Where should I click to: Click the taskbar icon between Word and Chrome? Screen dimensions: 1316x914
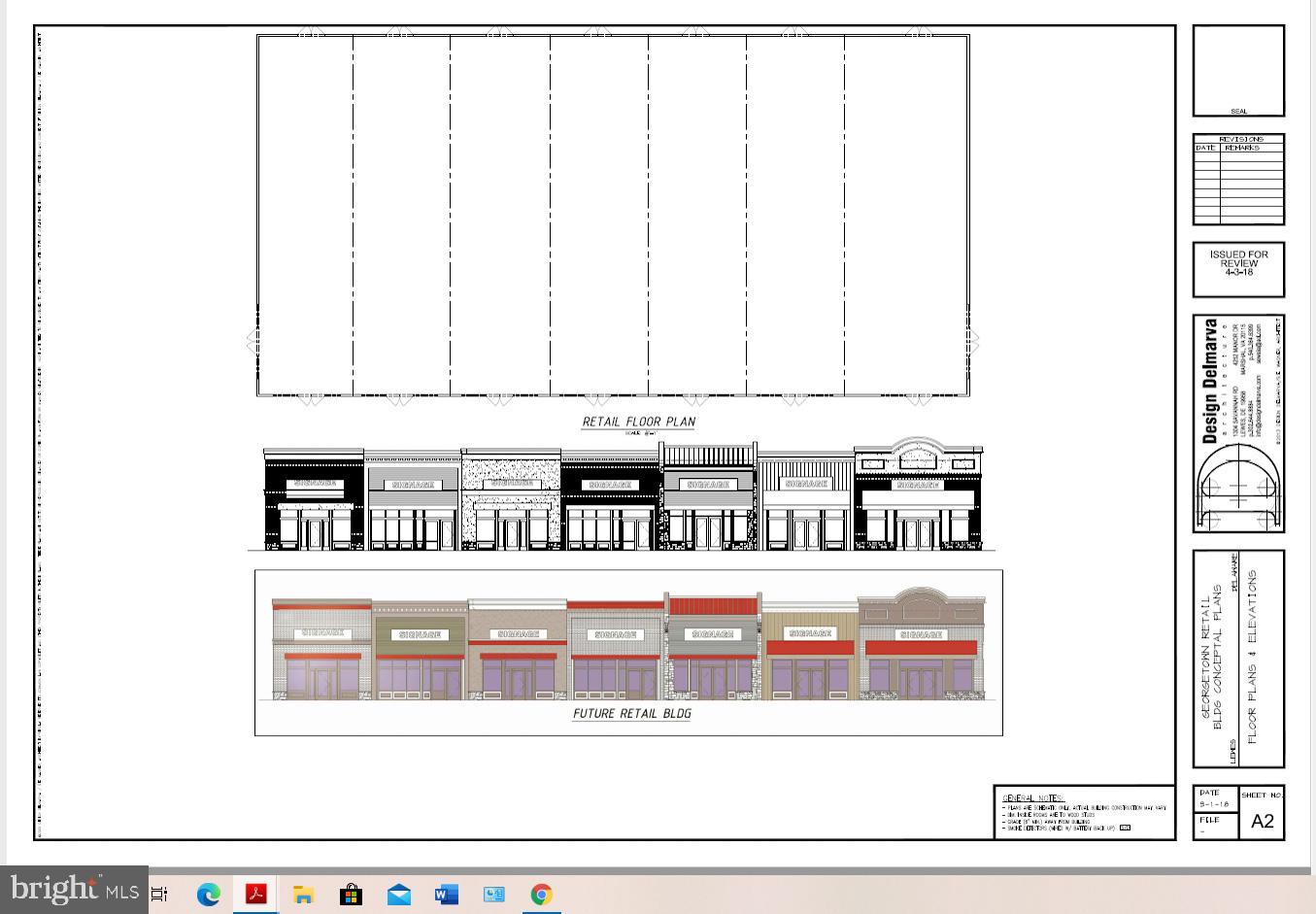(493, 894)
